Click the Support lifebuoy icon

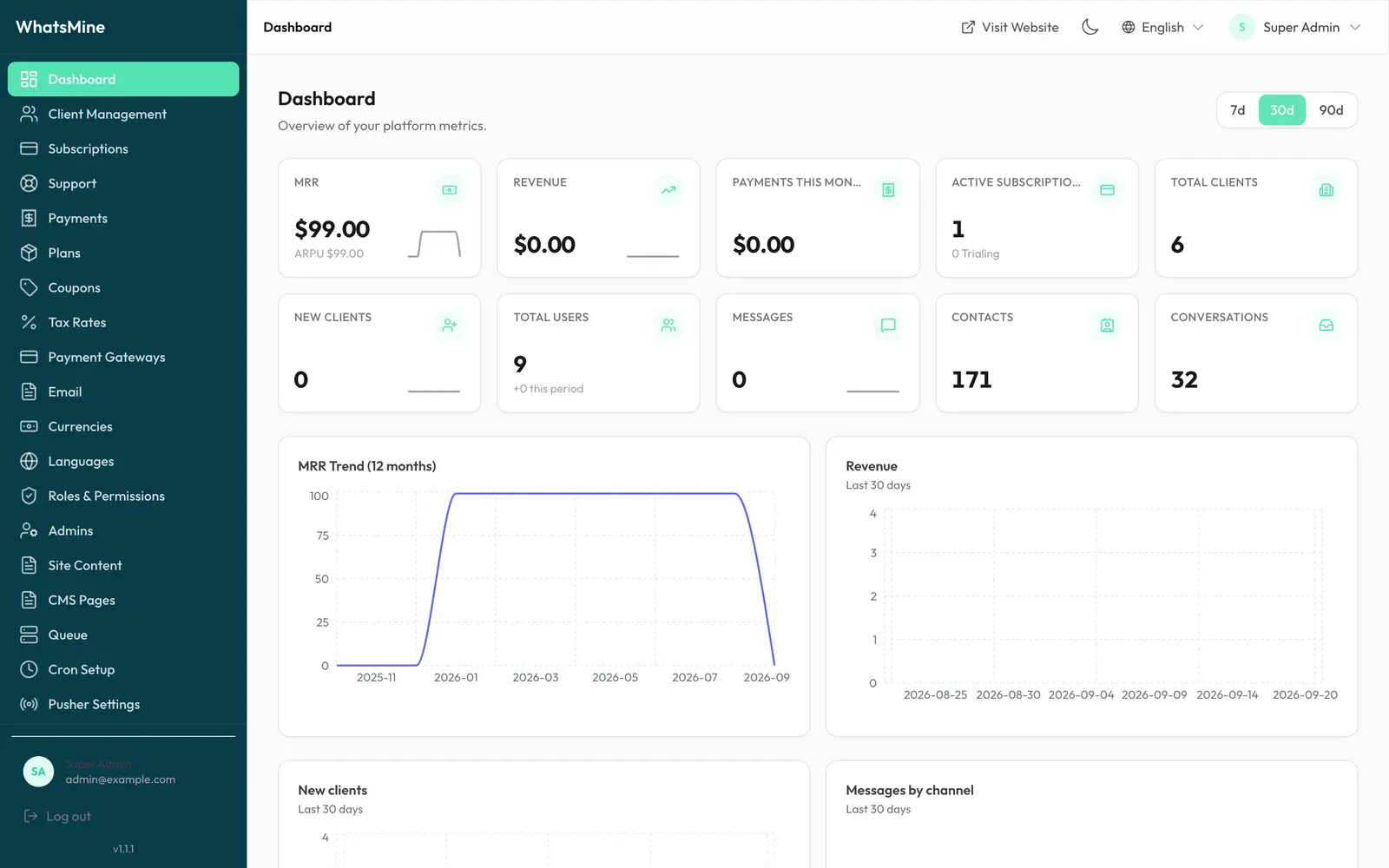pyautogui.click(x=29, y=183)
